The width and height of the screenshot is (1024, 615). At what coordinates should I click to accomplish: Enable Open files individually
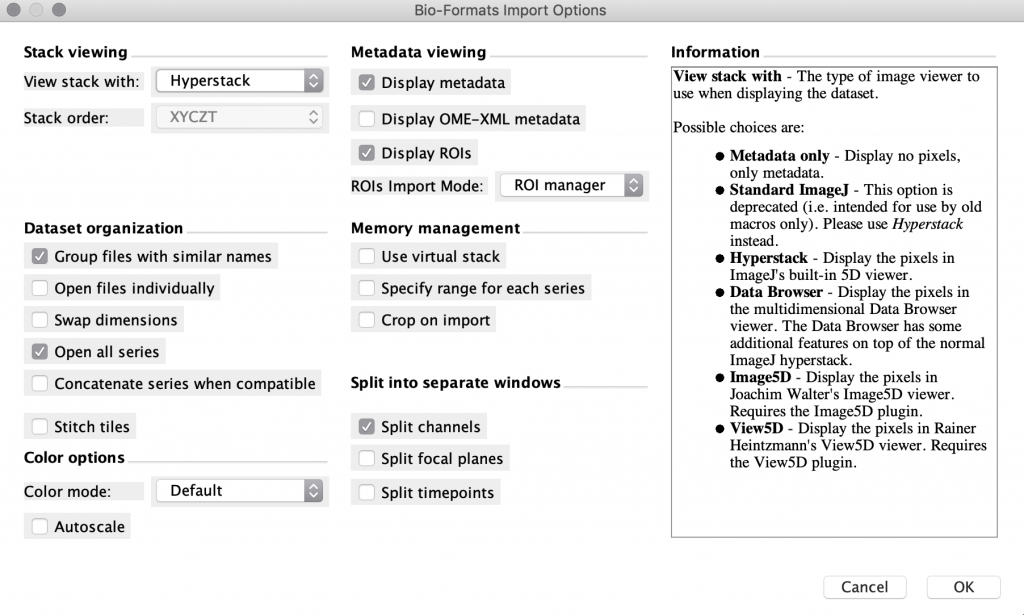pyautogui.click(x=40, y=288)
